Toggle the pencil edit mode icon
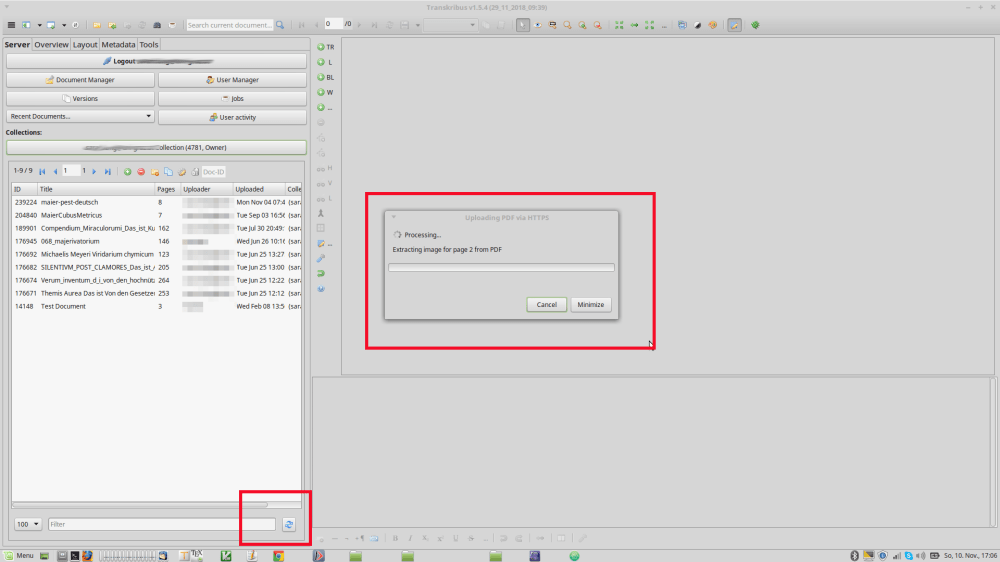Image resolution: width=1000 pixels, height=562 pixels. (734, 25)
